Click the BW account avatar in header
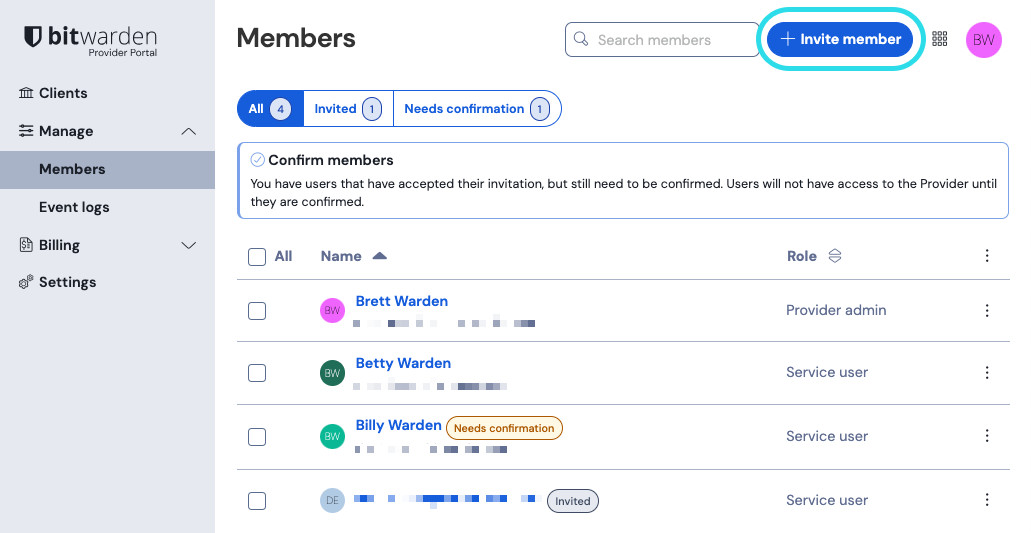 point(983,40)
